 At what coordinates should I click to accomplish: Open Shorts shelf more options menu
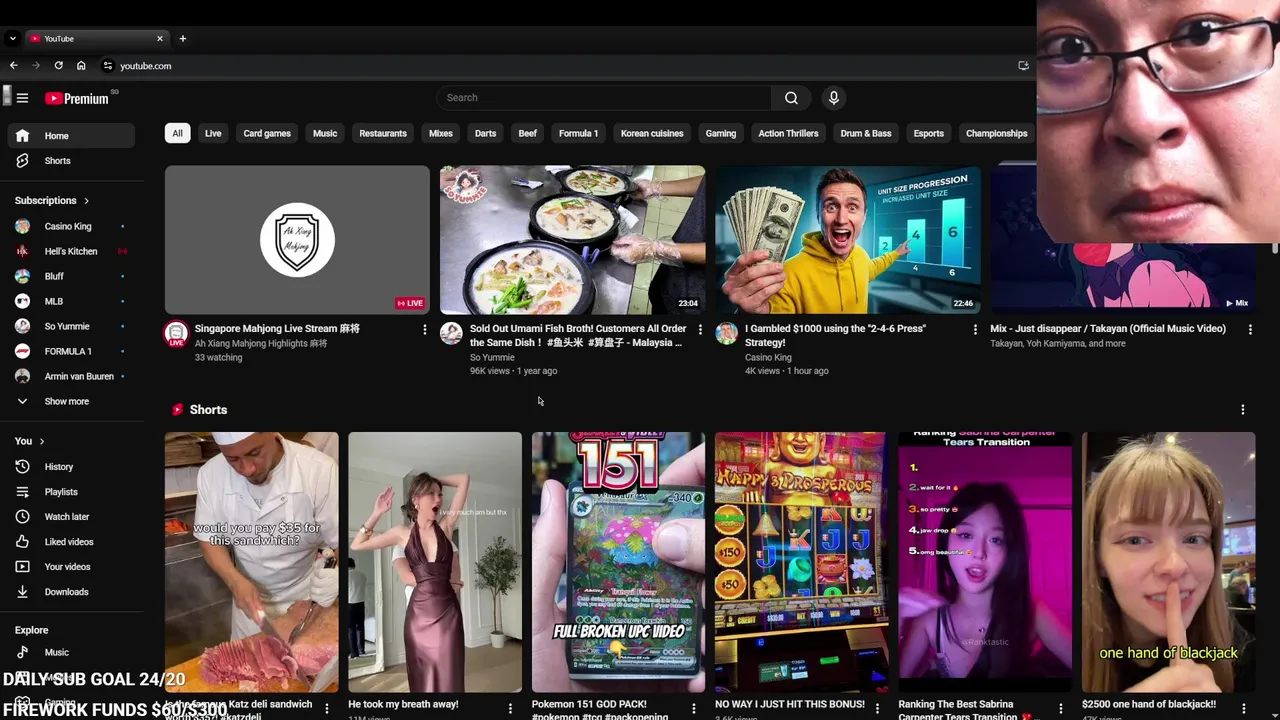1242,410
